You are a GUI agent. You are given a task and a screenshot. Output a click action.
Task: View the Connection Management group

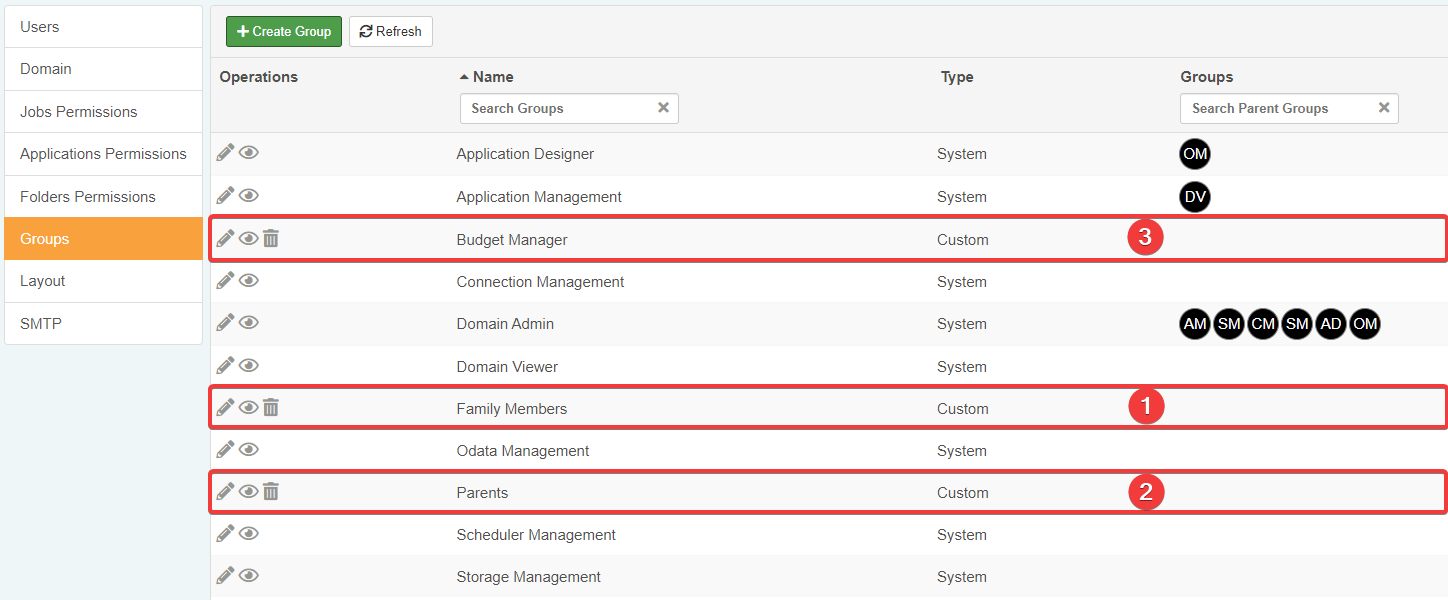coord(249,280)
